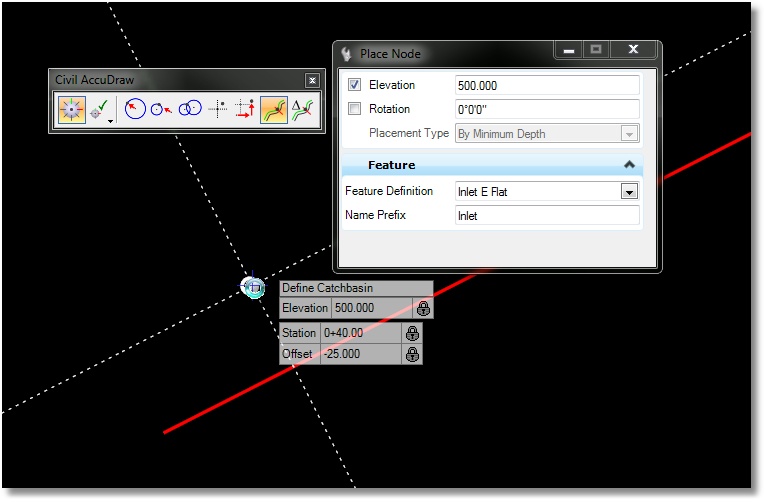Viewport: 765px width, 502px height.
Task: Edit the Name Prefix field
Action: click(547, 216)
